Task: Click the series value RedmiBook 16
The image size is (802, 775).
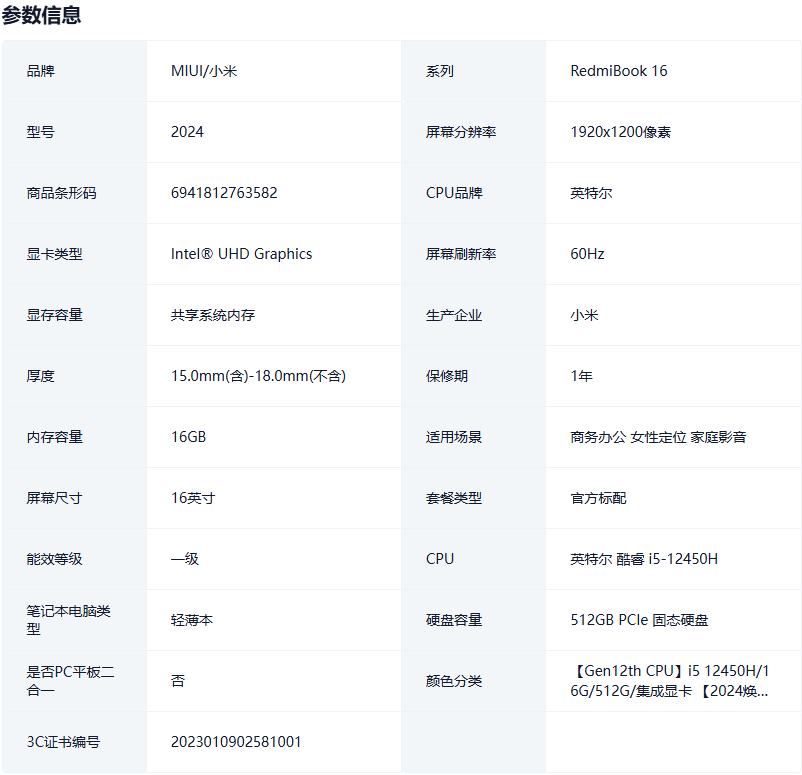Action: [618, 71]
